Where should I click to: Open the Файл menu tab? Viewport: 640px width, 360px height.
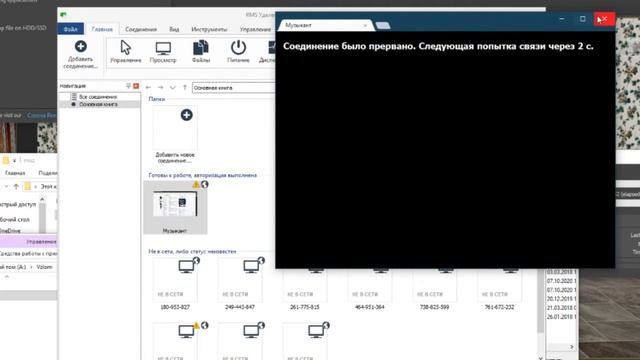(71, 29)
